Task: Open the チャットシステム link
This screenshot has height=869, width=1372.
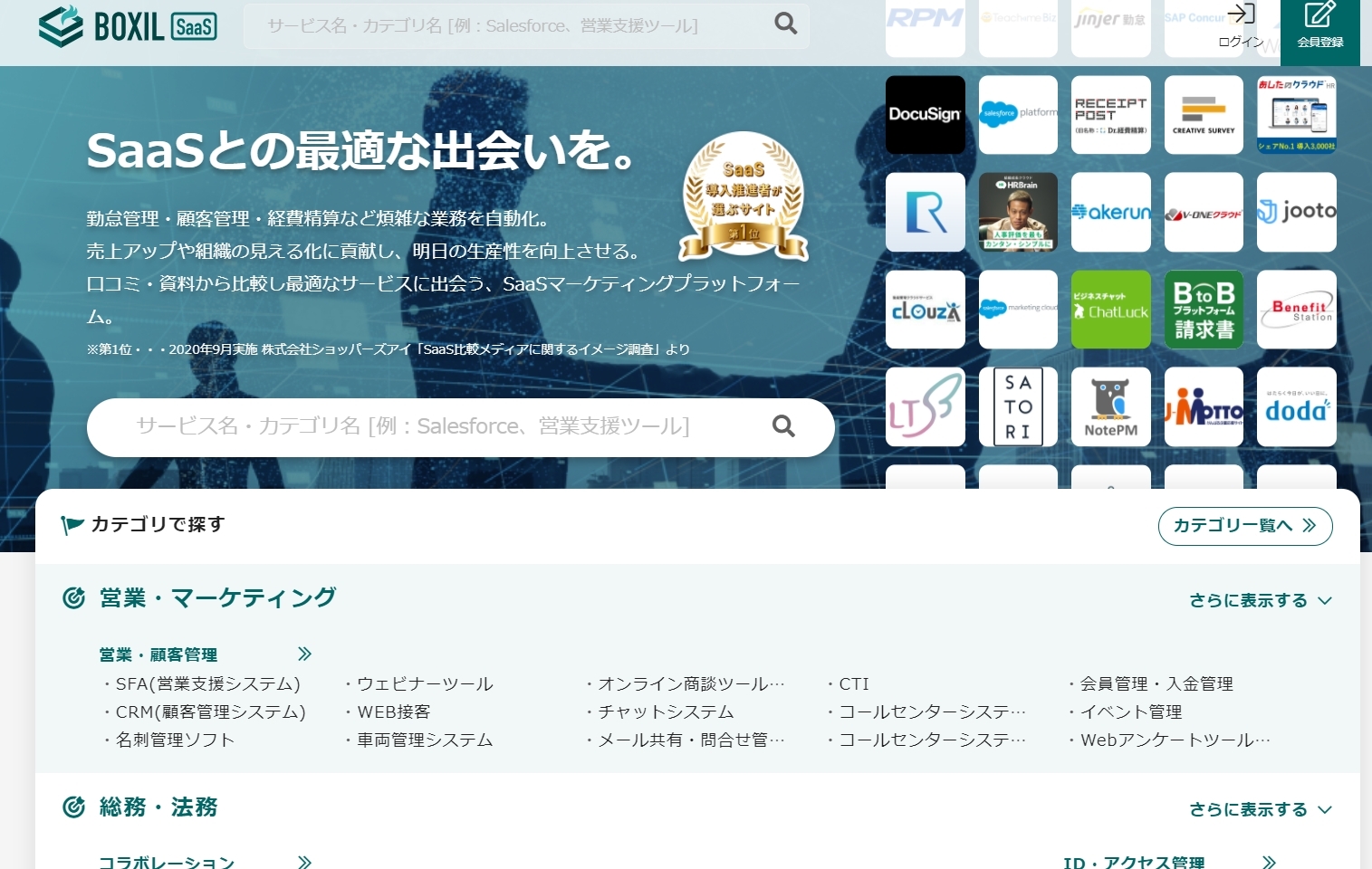Action: click(666, 711)
